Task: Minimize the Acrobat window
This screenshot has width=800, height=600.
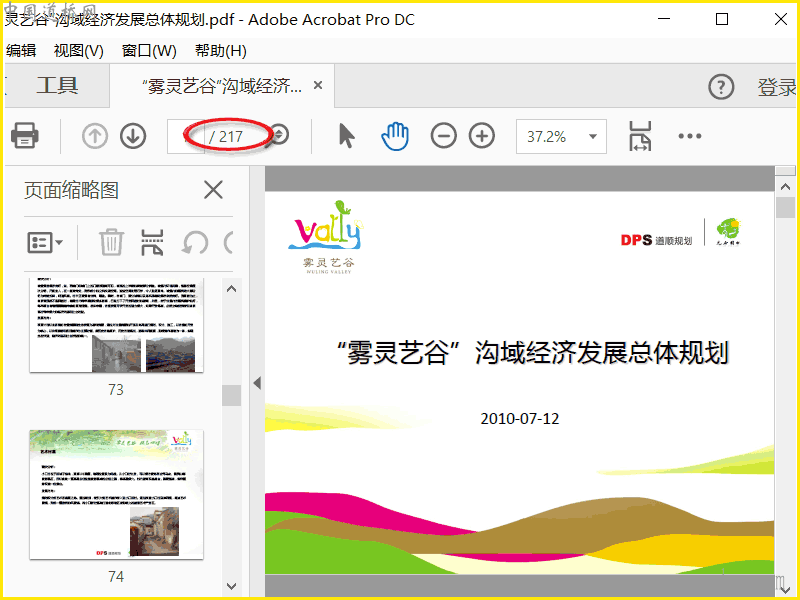Action: [x=664, y=19]
